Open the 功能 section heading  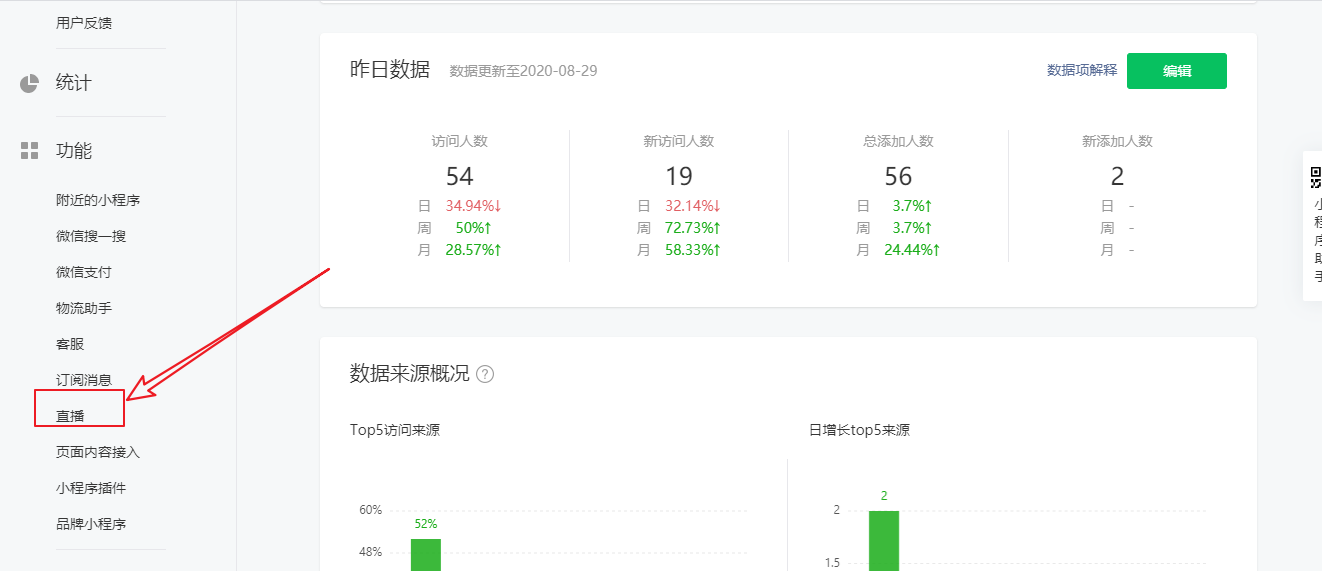point(74,151)
